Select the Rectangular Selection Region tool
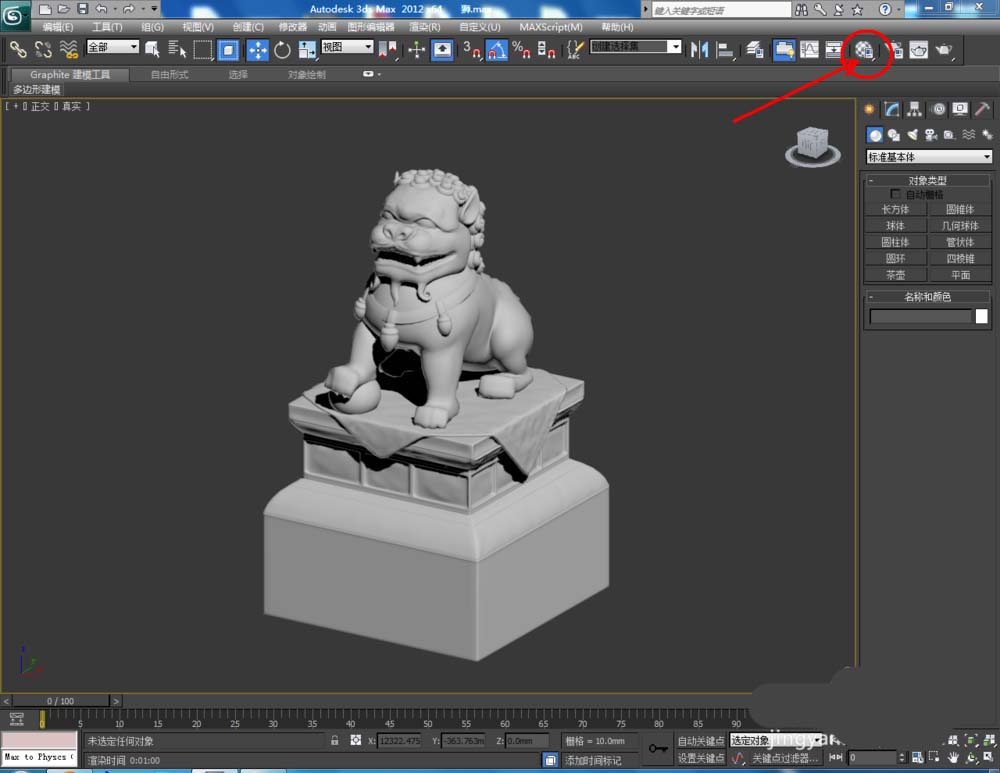This screenshot has width=1000, height=773. [203, 49]
